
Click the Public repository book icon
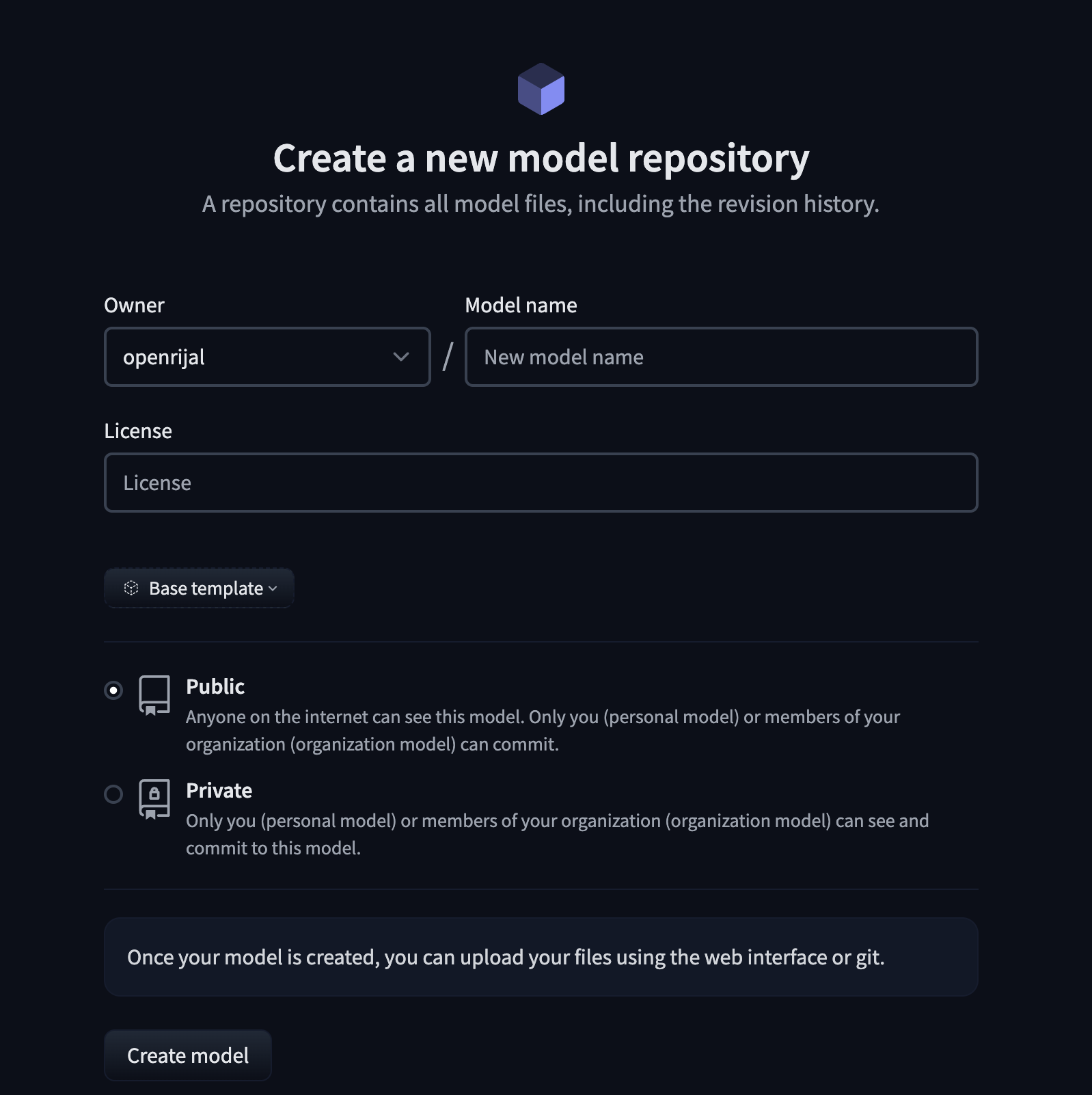[154, 695]
